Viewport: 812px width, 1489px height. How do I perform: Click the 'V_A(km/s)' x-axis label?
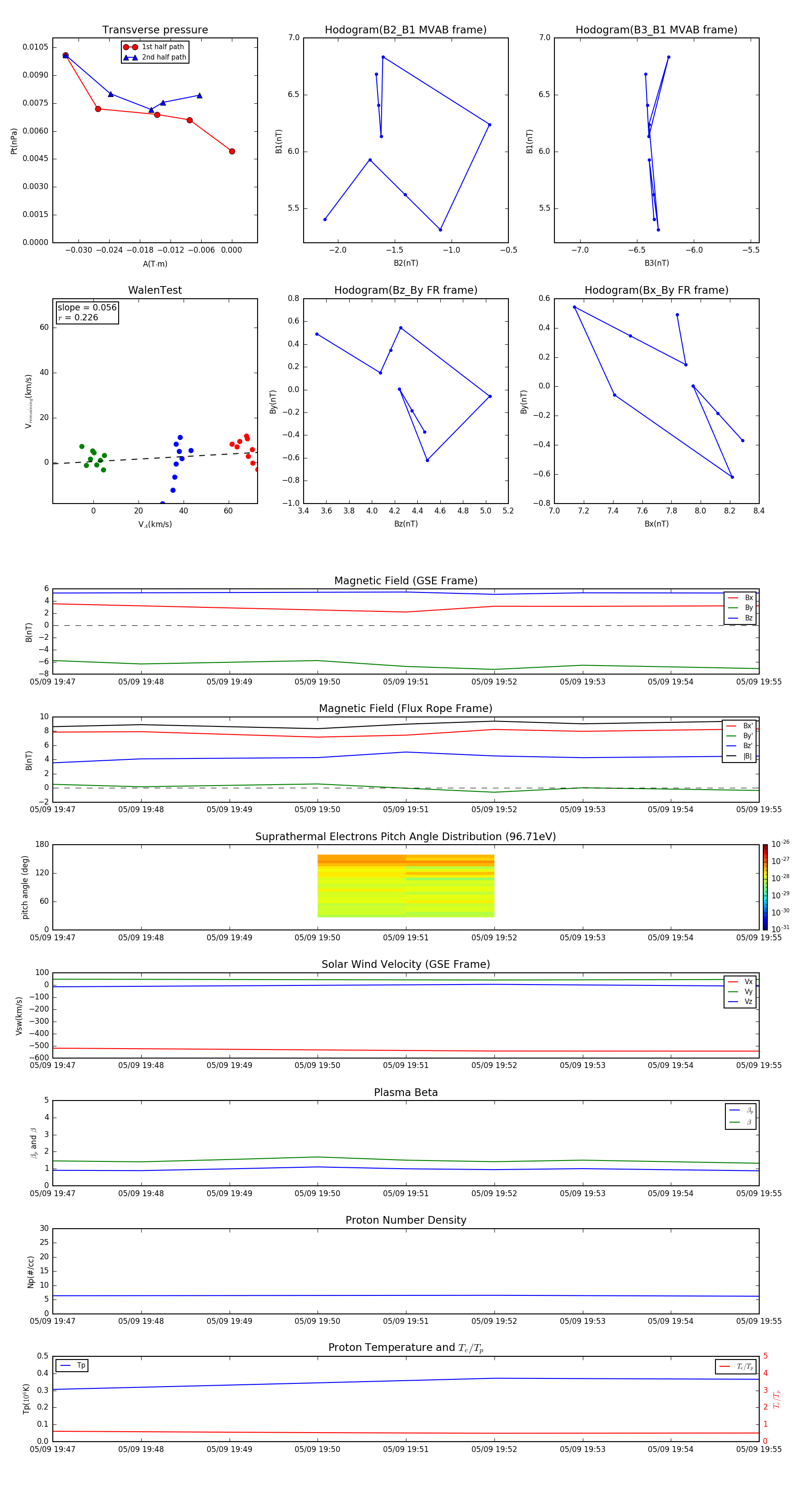pyautogui.click(x=155, y=525)
